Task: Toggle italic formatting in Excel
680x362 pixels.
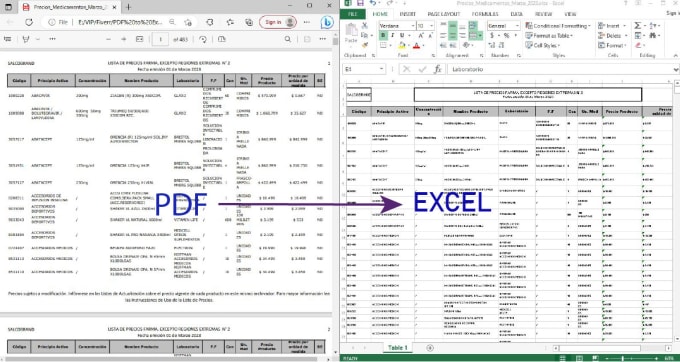Action: [x=392, y=36]
